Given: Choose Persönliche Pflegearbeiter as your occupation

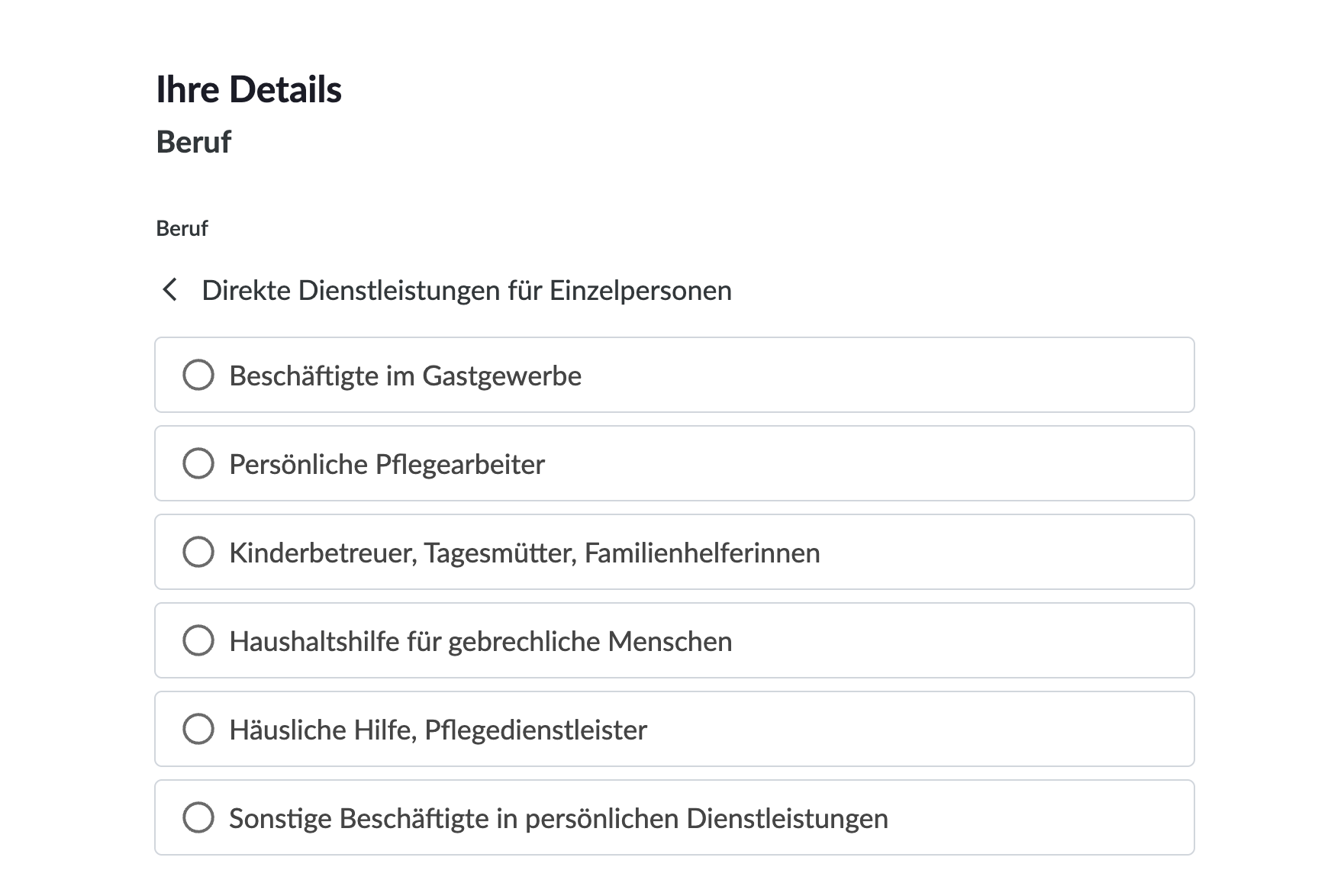Looking at the screenshot, I should tap(198, 463).
